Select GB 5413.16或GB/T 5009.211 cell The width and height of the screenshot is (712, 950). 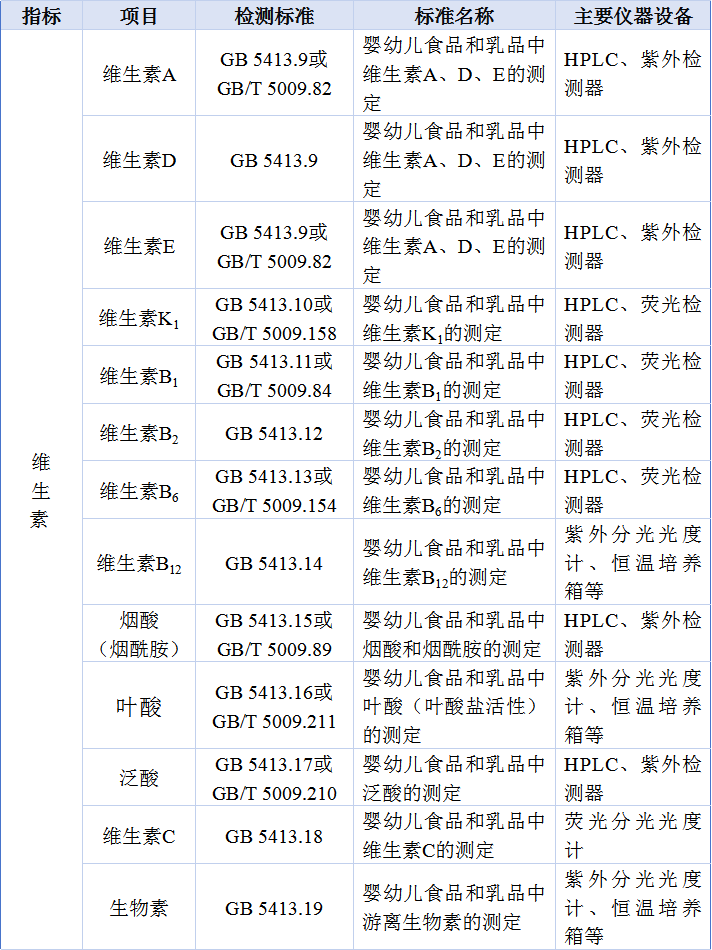pyautogui.click(x=274, y=705)
